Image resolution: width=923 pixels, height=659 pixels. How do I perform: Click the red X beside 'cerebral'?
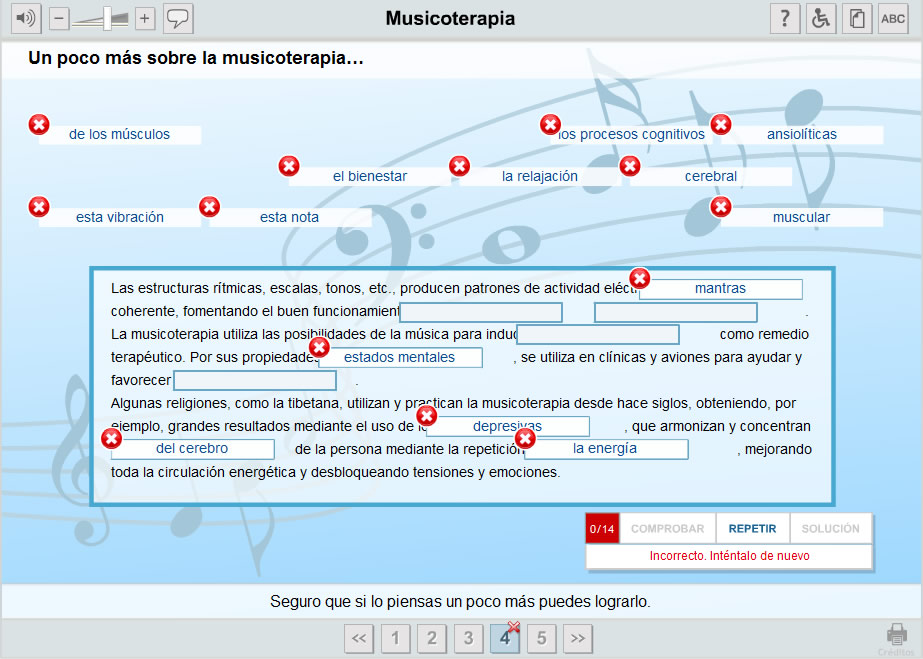point(630,167)
